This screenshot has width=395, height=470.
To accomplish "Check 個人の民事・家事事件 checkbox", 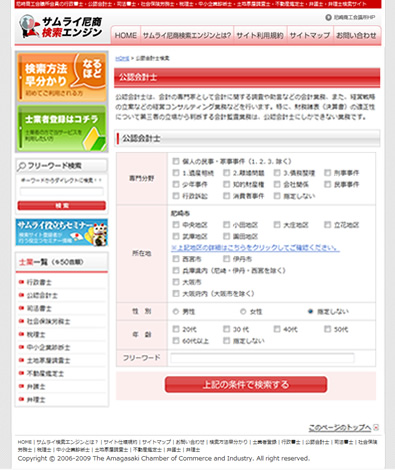I will 176,161.
